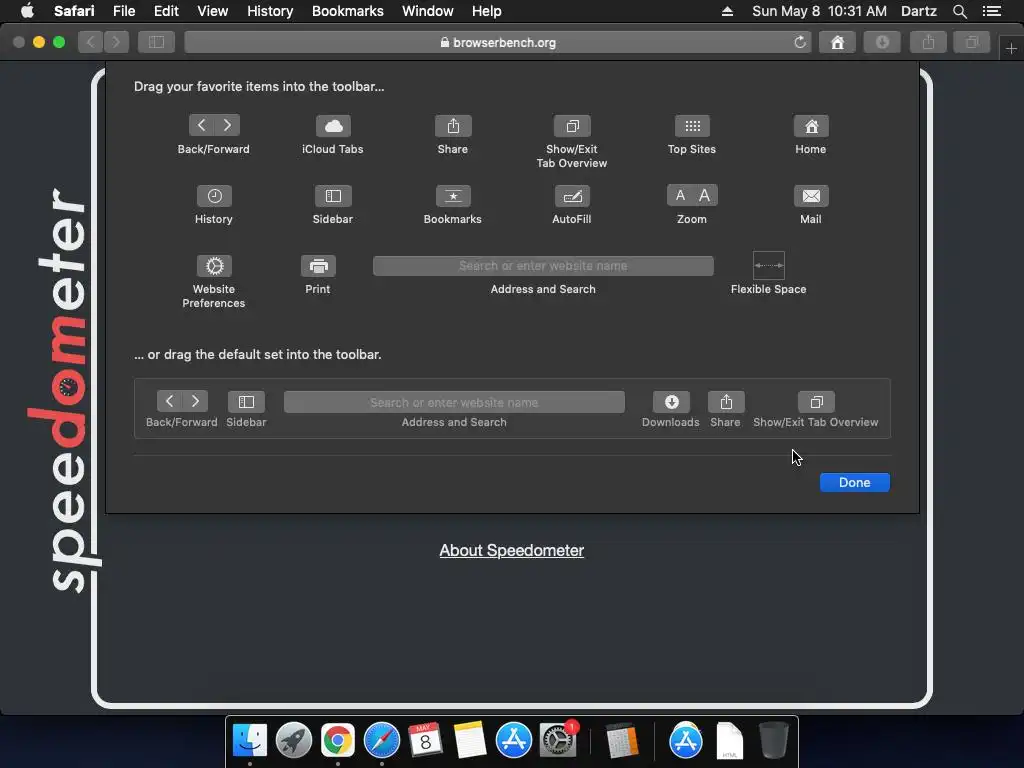Open the File menu
The image size is (1024, 768).
point(124,11)
